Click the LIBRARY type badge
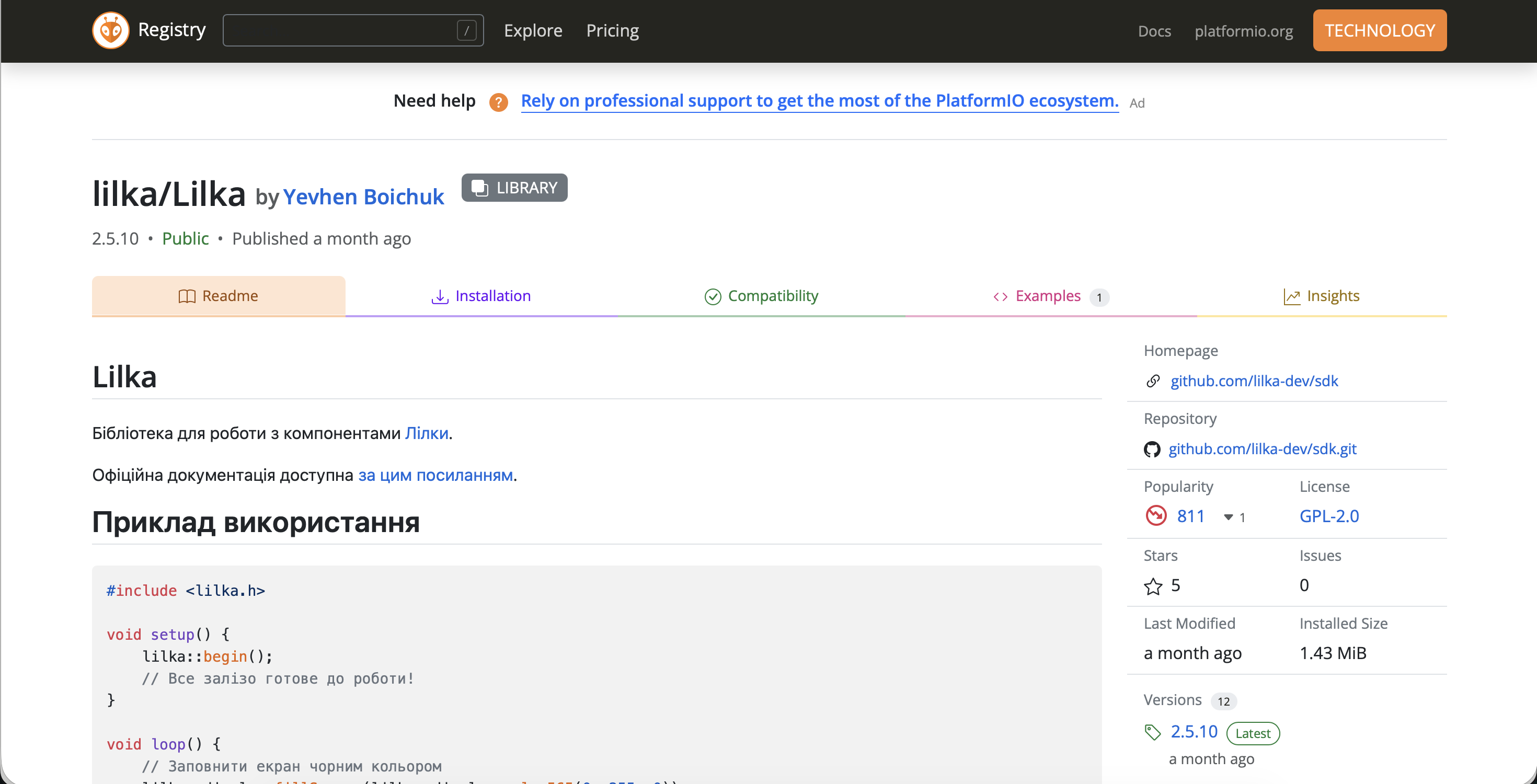The height and width of the screenshot is (784, 1537). coord(514,188)
